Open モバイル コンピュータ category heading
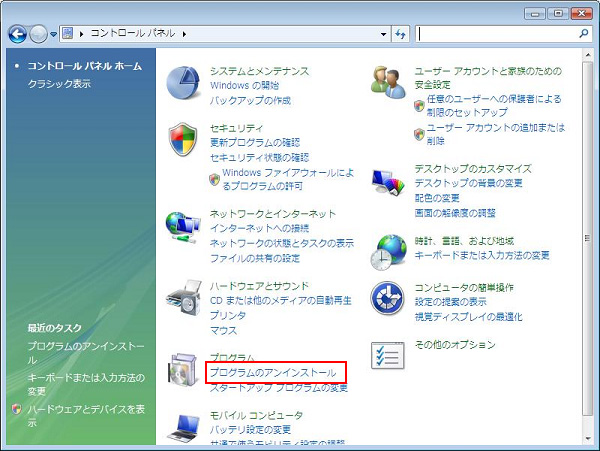The image size is (600, 451). [256, 415]
